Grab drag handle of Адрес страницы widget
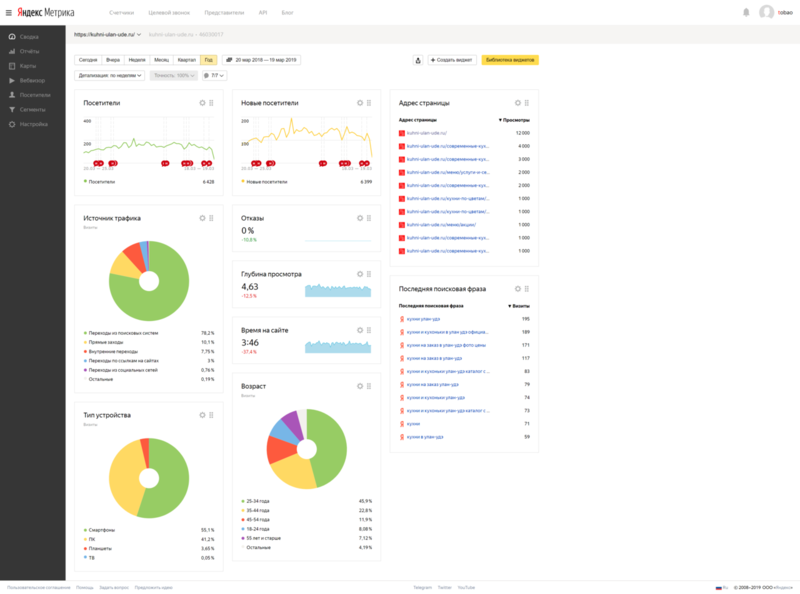800x594 pixels. point(525,103)
